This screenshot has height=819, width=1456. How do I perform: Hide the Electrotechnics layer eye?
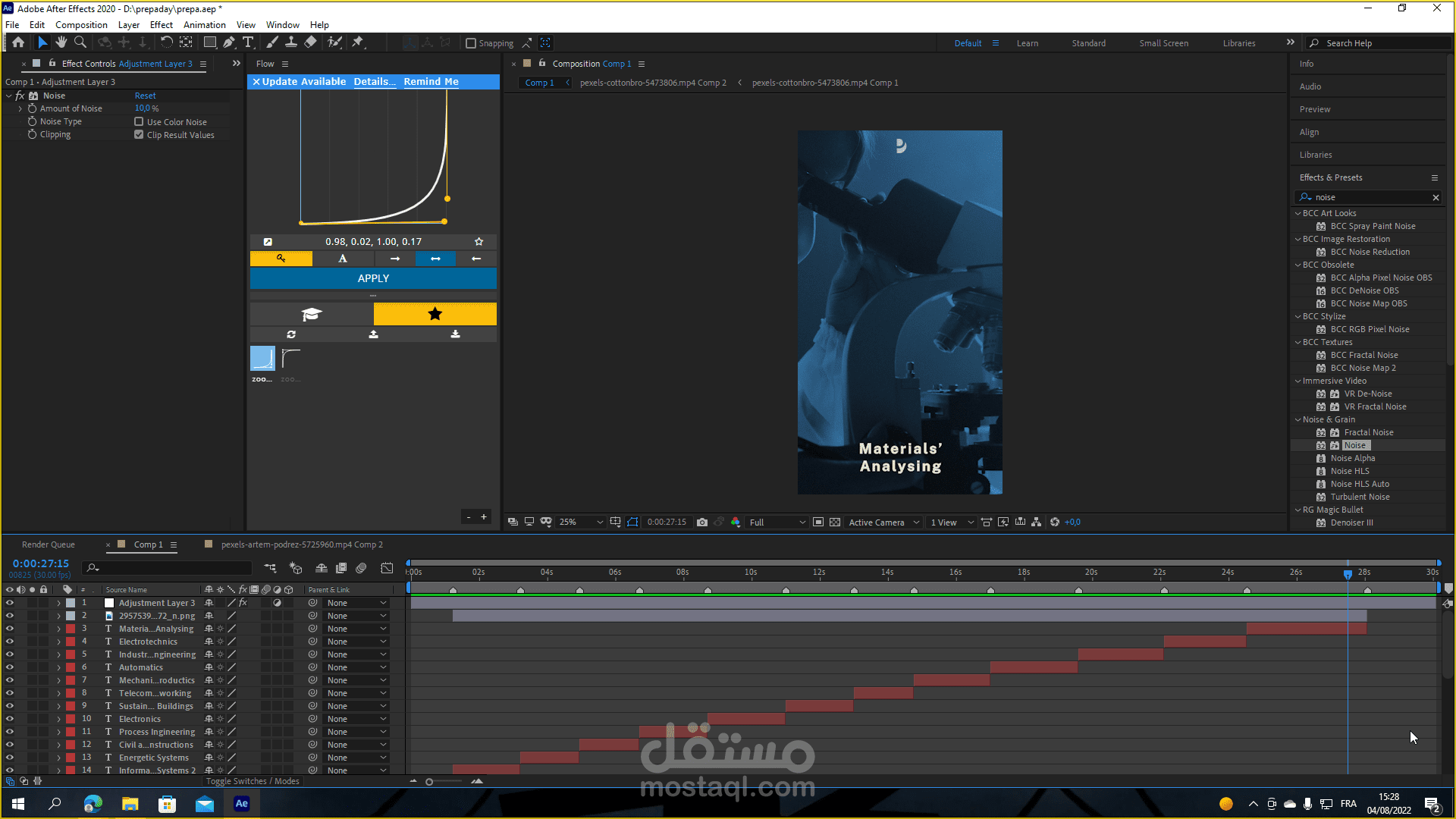pos(10,642)
